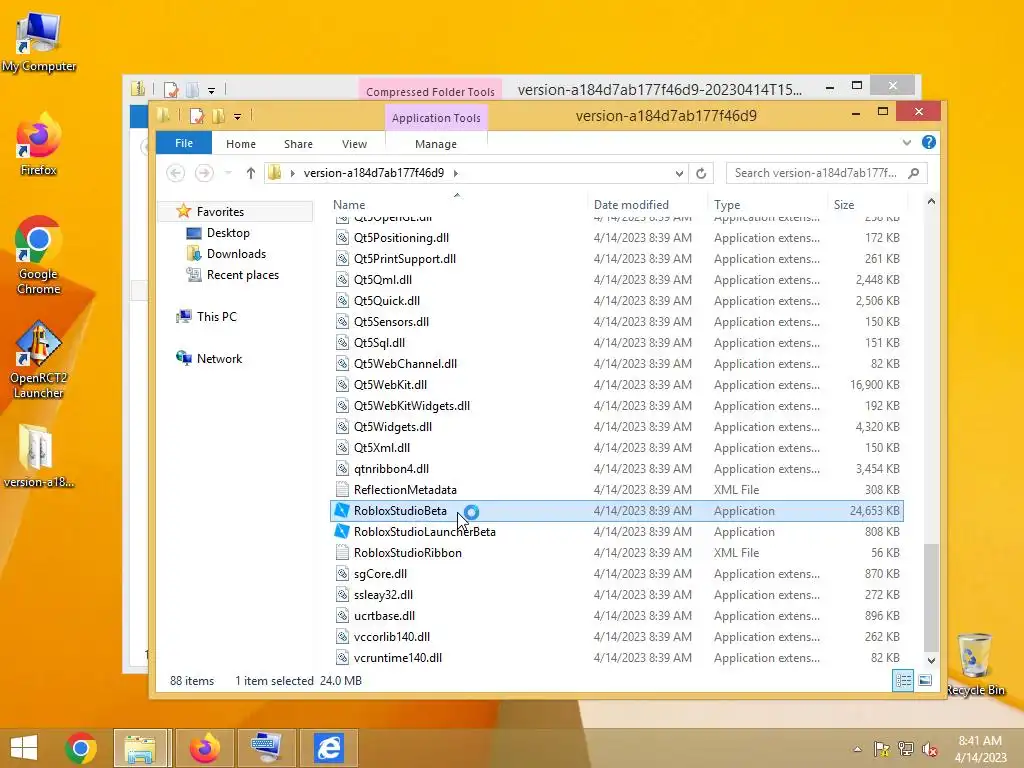Open Downloads in the navigation pane

[236, 253]
